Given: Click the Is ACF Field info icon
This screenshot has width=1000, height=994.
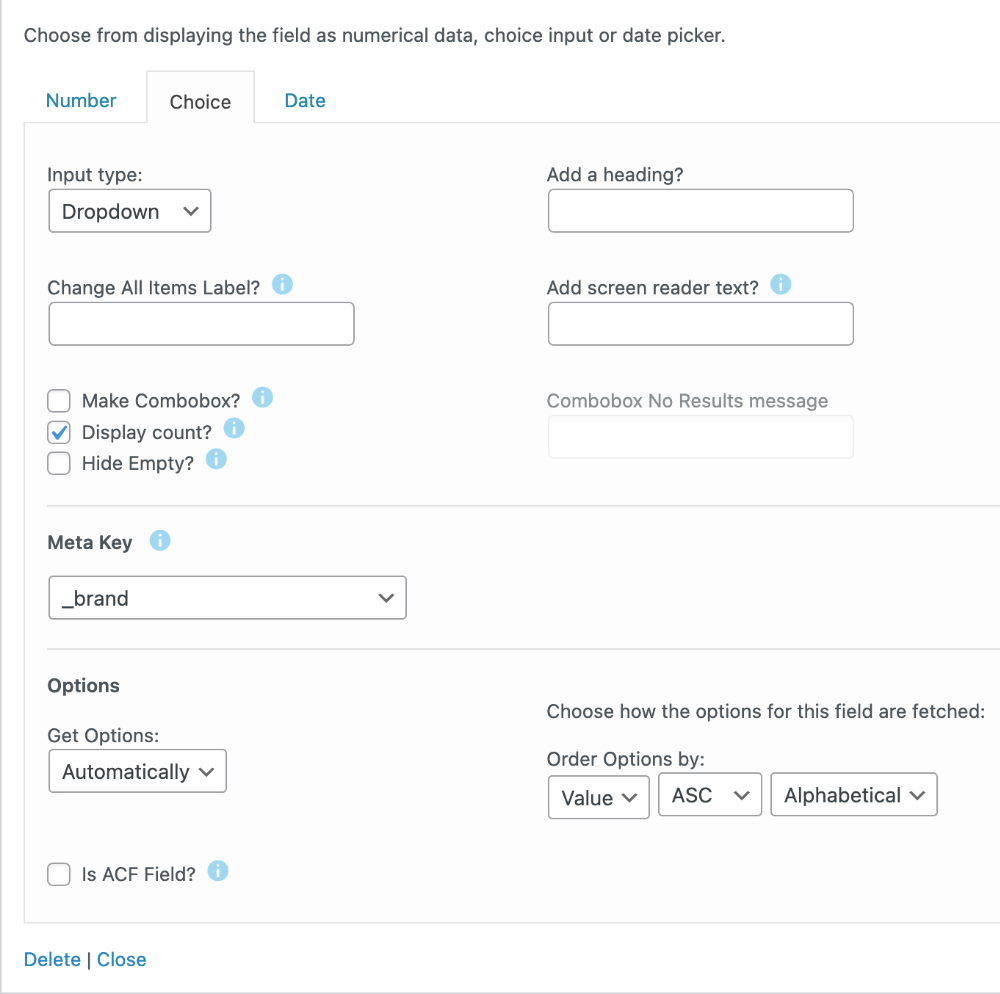Looking at the screenshot, I should (218, 871).
